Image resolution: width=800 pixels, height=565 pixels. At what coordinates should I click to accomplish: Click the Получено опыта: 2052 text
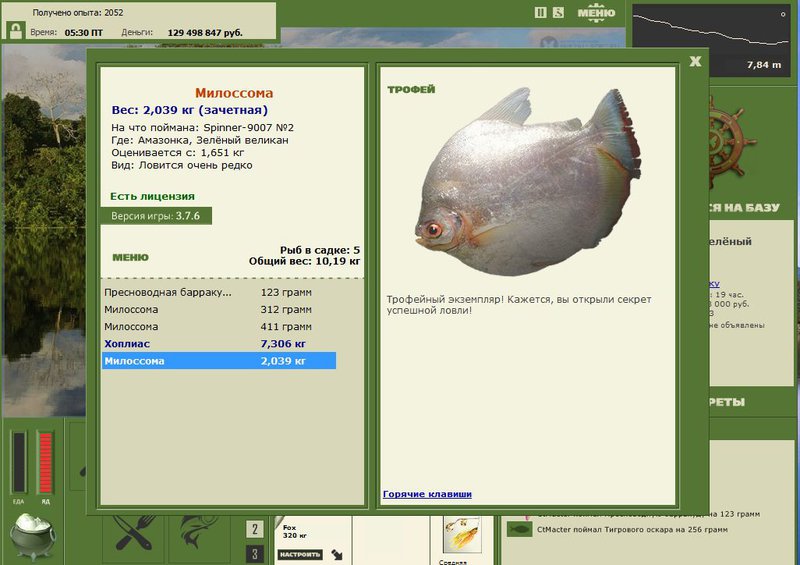click(x=78, y=13)
